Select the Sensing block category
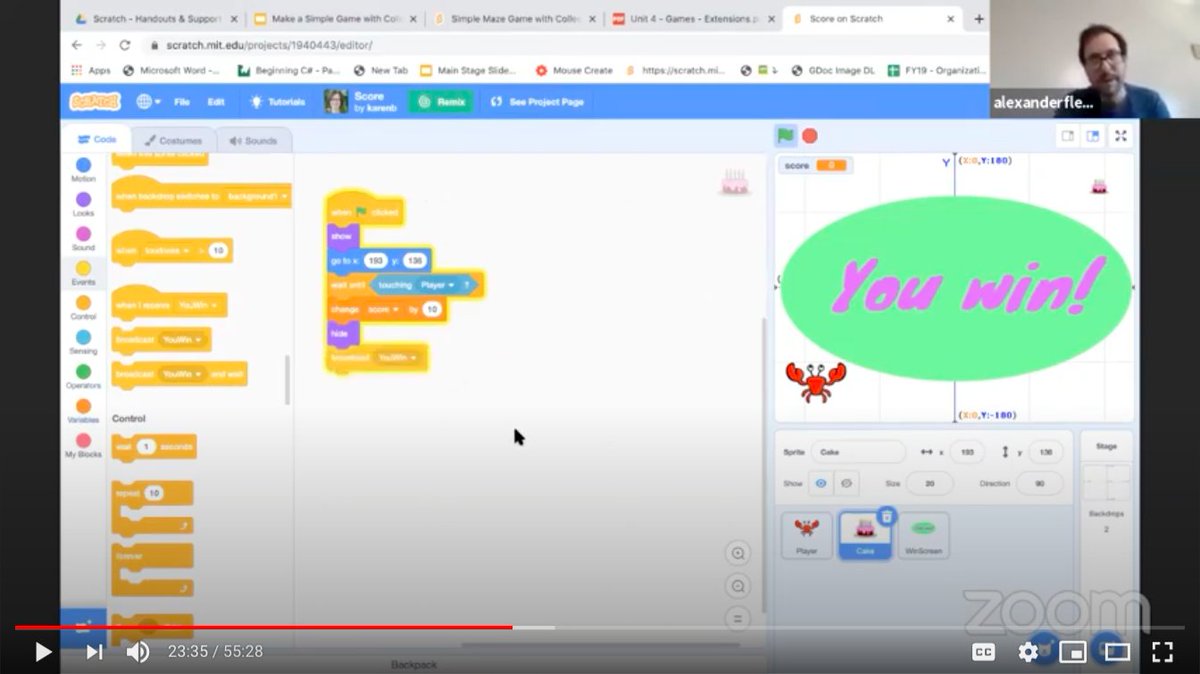 [83, 342]
